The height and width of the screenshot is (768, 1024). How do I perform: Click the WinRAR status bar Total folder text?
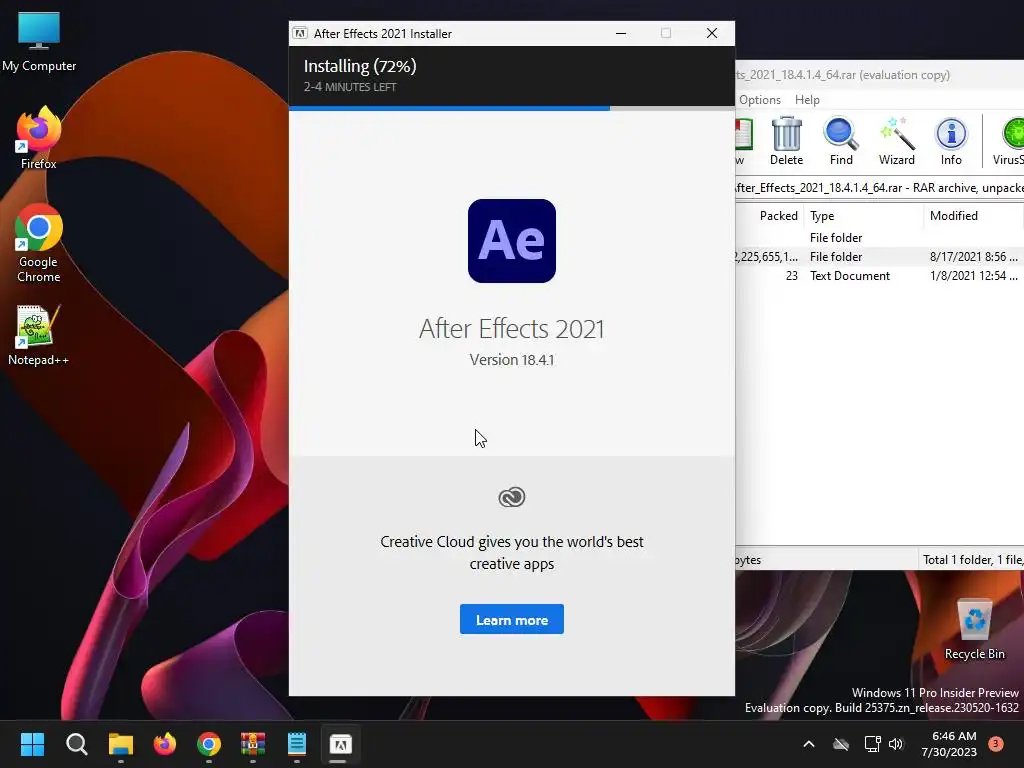972,560
